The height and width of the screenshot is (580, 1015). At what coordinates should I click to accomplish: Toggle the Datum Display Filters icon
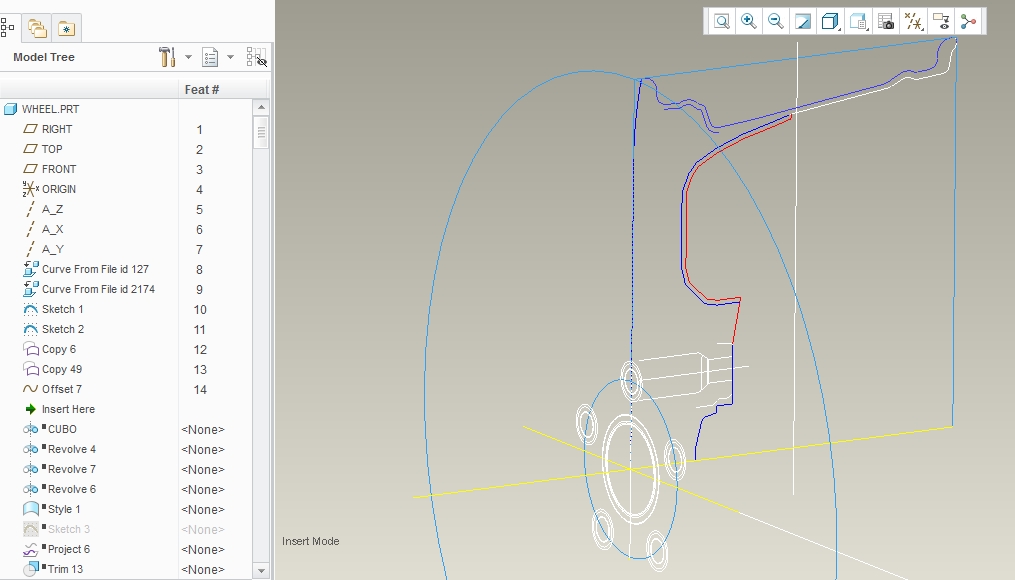click(x=913, y=21)
